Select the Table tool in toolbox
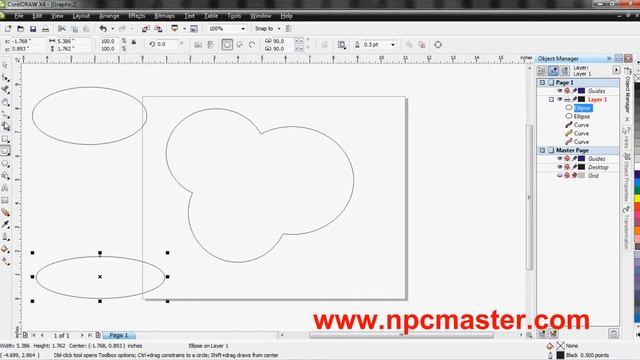Viewport: 640px width, 360px height. pos(5,200)
